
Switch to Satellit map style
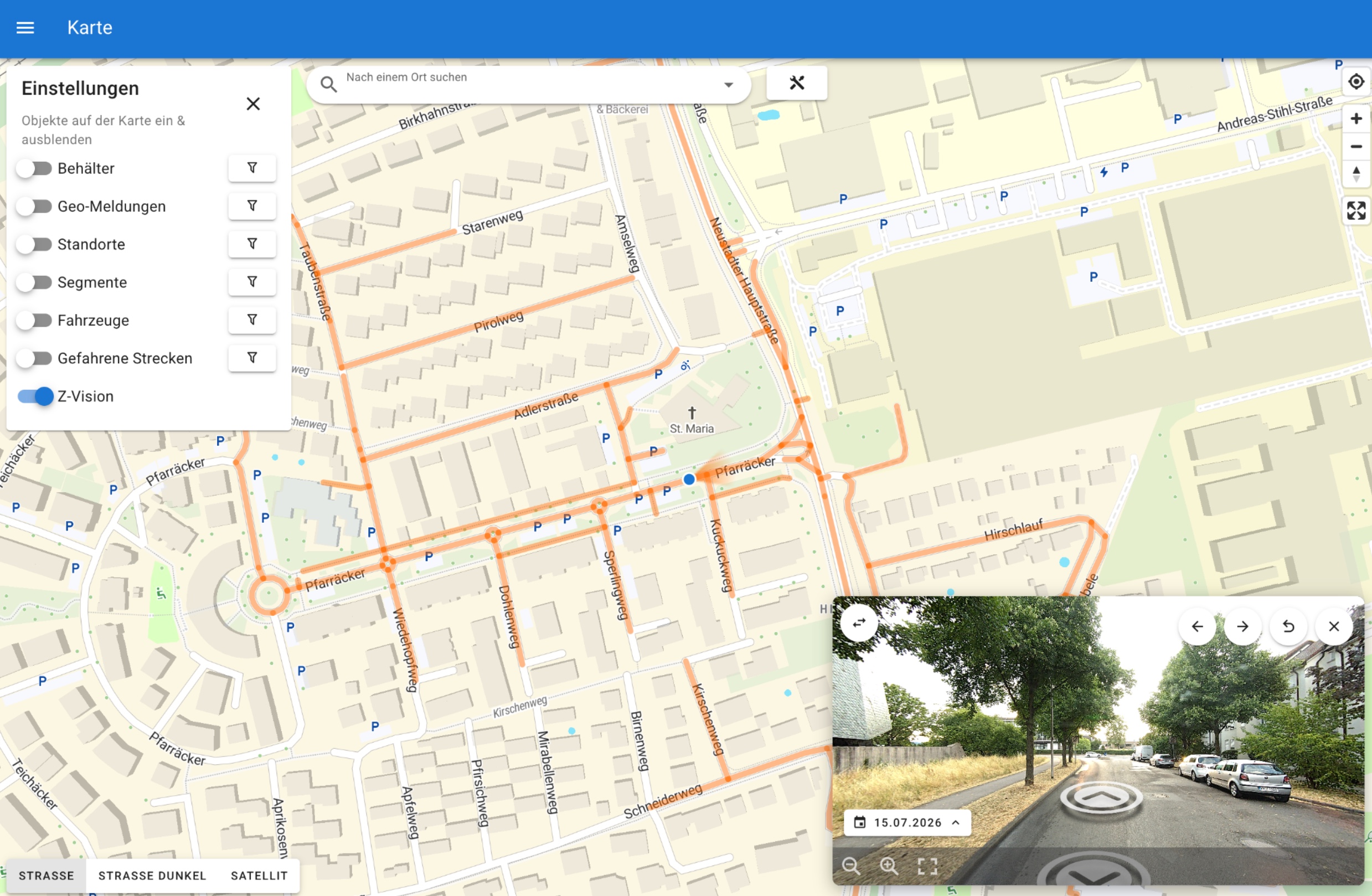259,876
